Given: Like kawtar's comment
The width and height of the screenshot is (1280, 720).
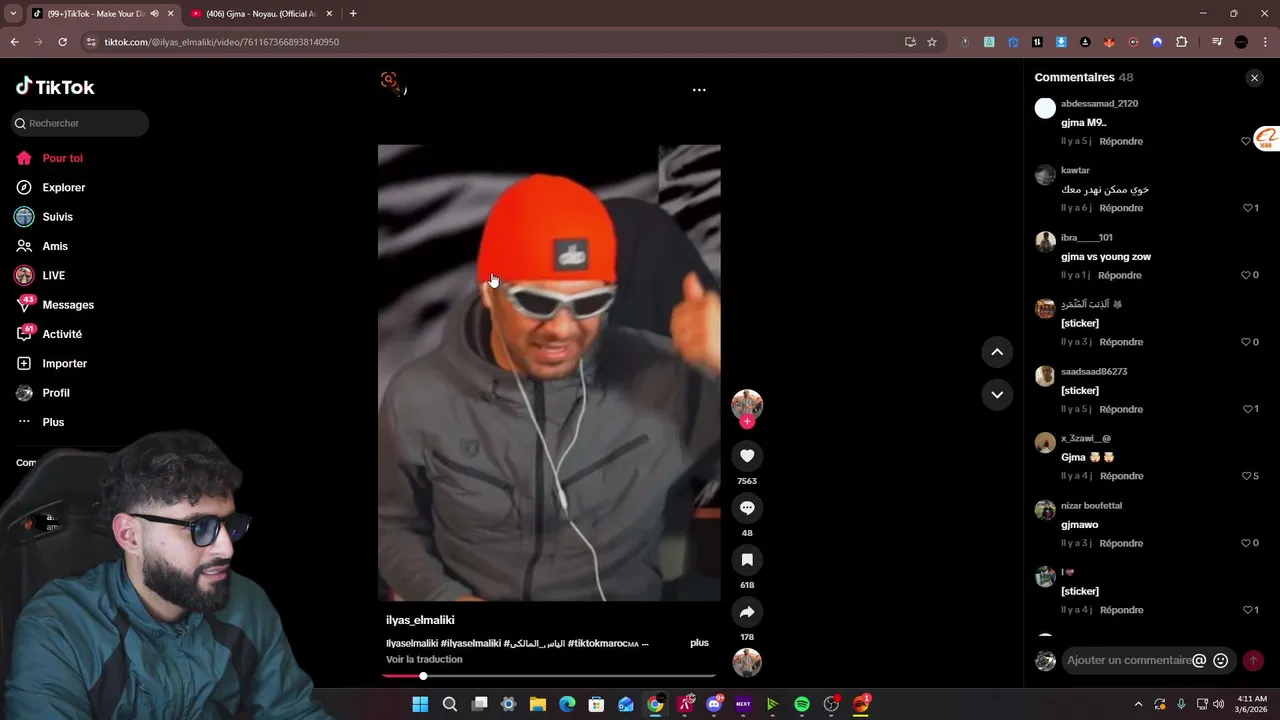Looking at the screenshot, I should click(x=1247, y=208).
